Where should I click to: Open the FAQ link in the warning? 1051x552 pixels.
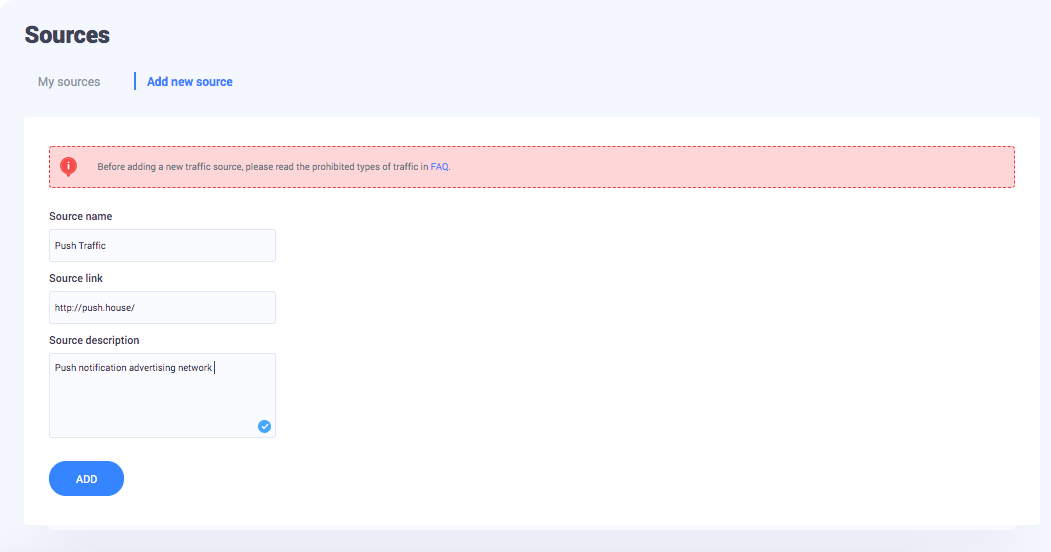pos(440,167)
